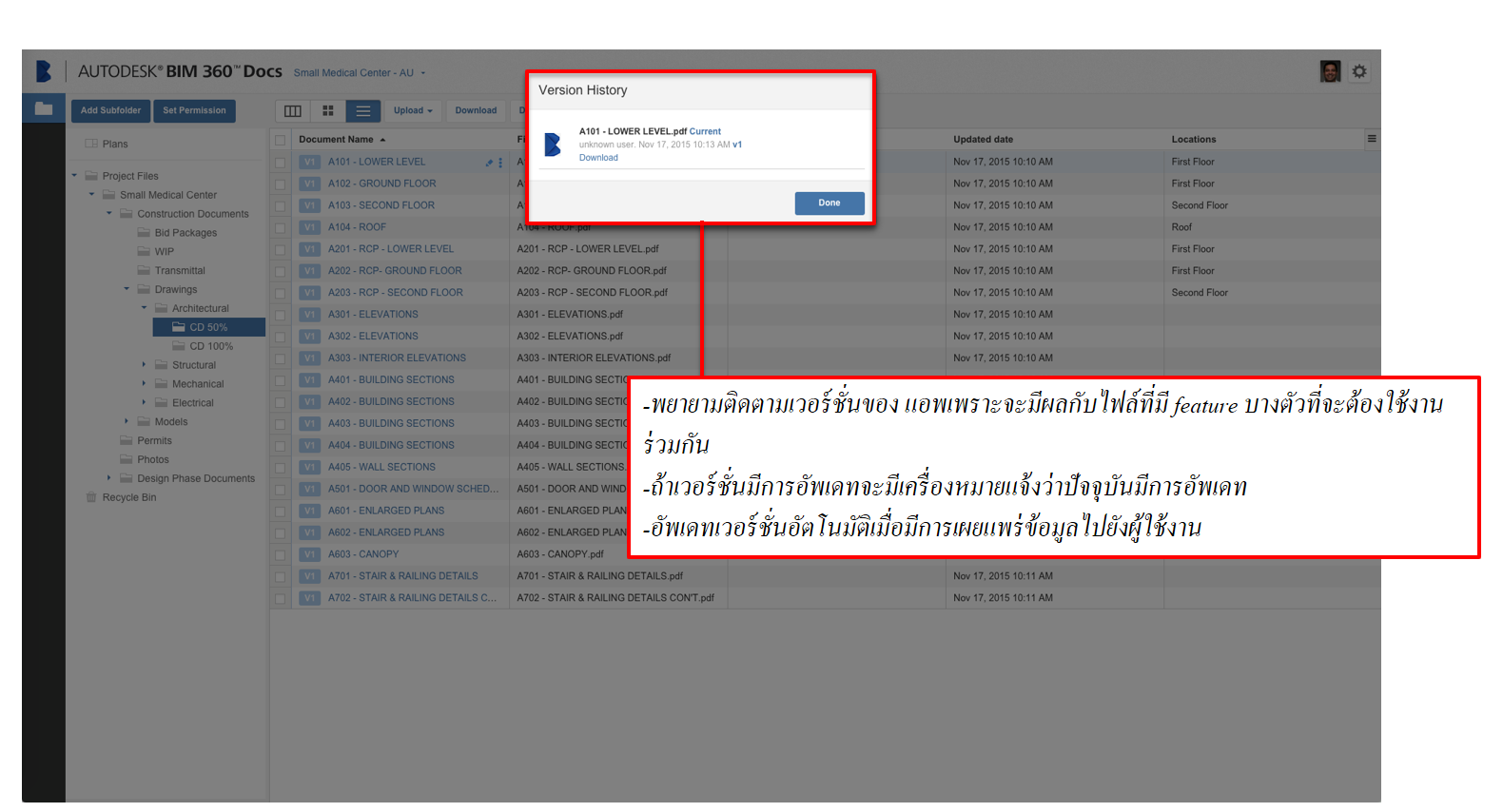
Task: Check the box for A103 - SECOND FLOOR
Action: coord(280,206)
